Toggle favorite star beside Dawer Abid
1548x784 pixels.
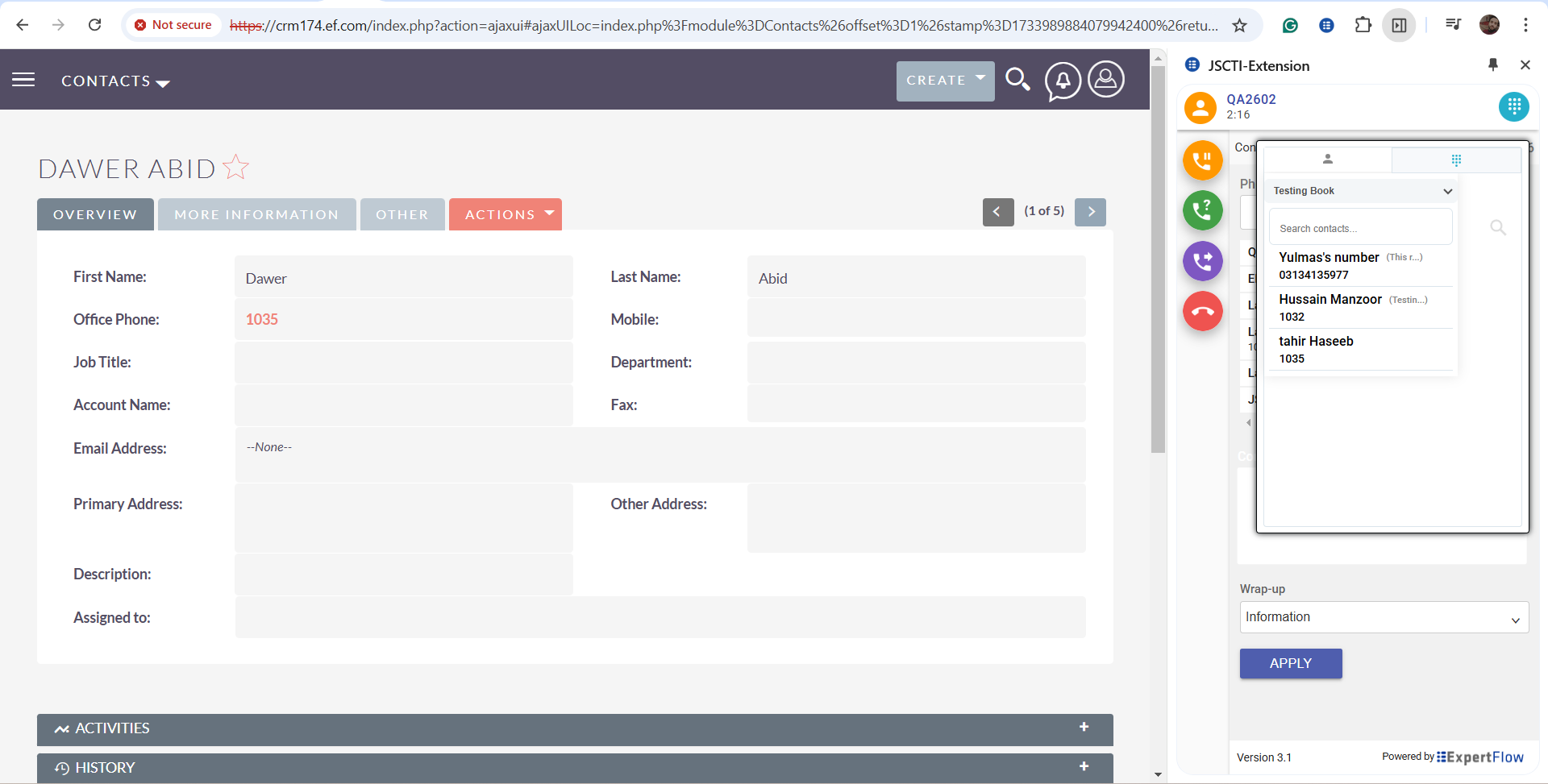tap(236, 168)
